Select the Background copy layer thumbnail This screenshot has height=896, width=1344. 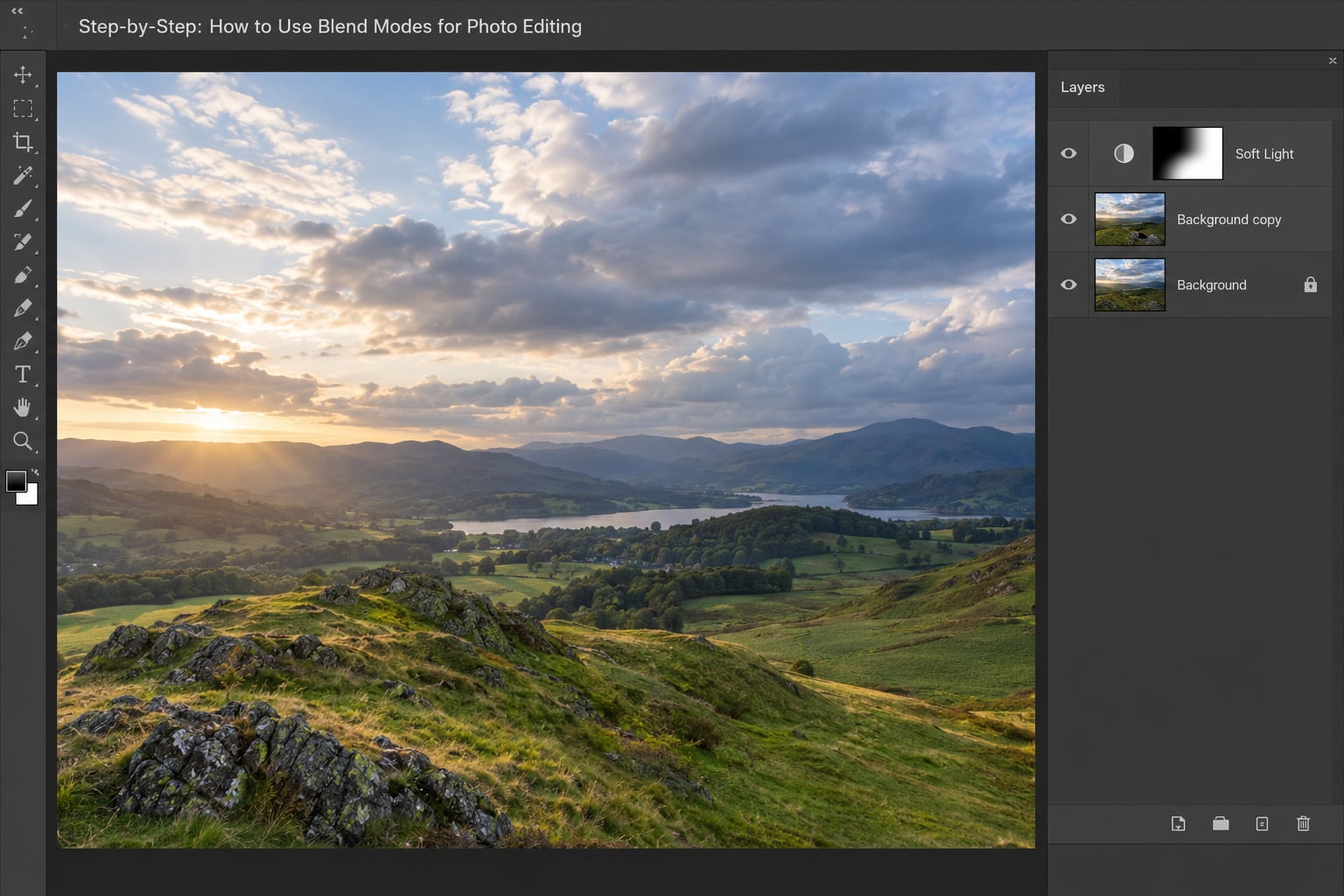(x=1130, y=219)
